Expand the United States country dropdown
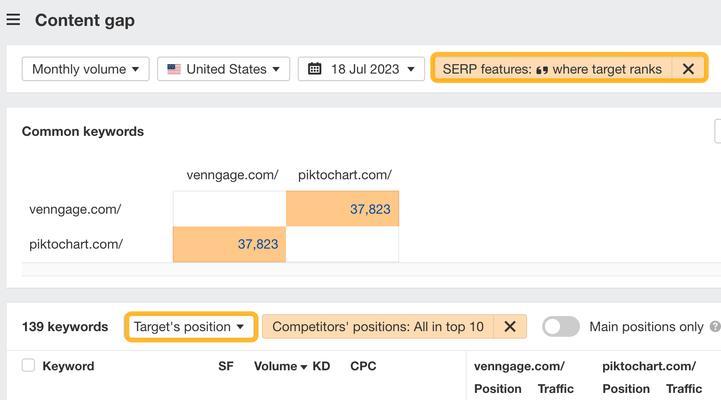The height and width of the screenshot is (400, 721). 223,69
